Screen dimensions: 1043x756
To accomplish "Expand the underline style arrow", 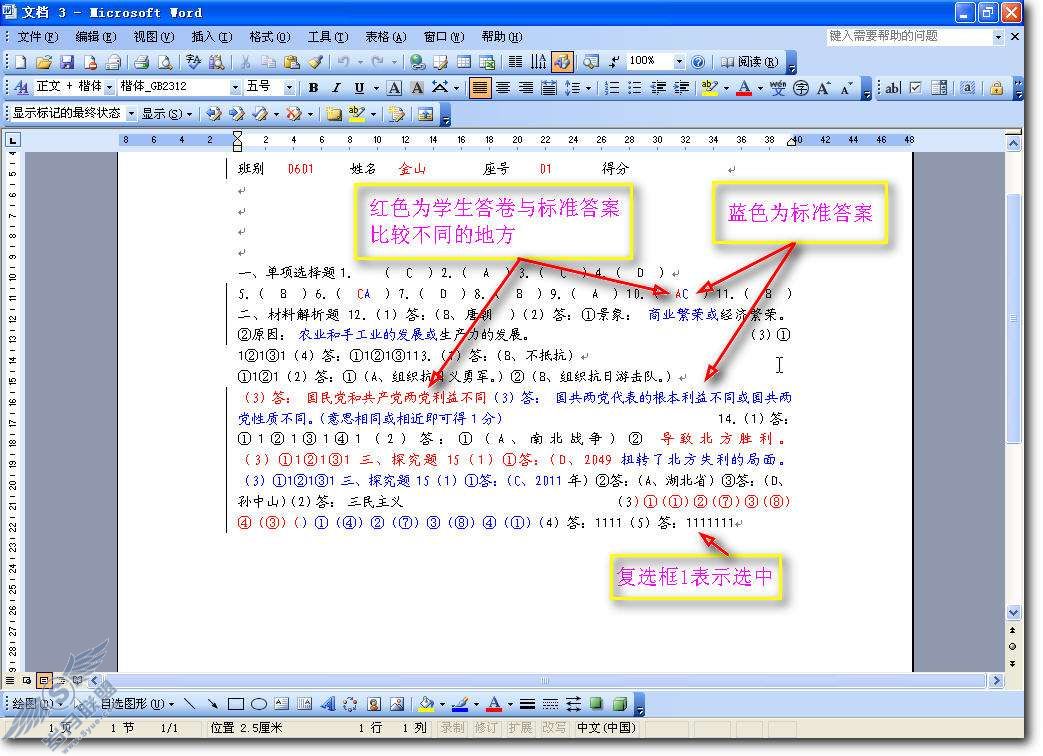I will click(376, 87).
